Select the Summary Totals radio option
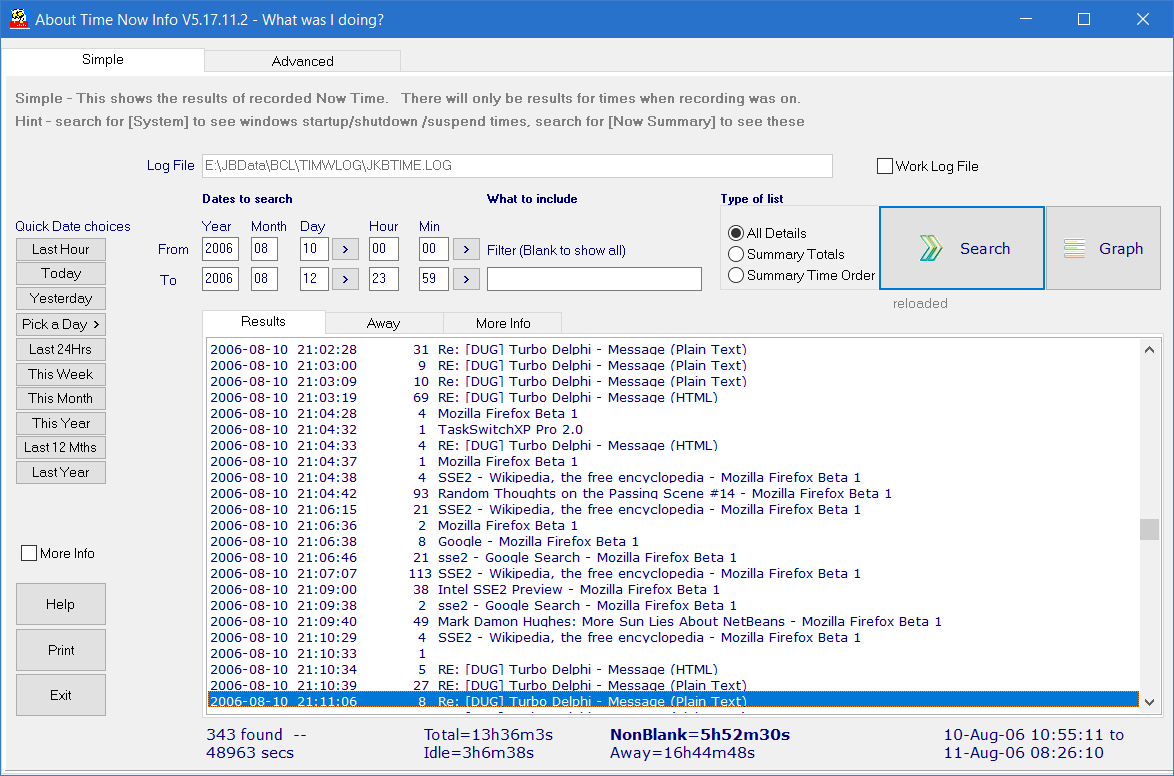 tap(736, 255)
